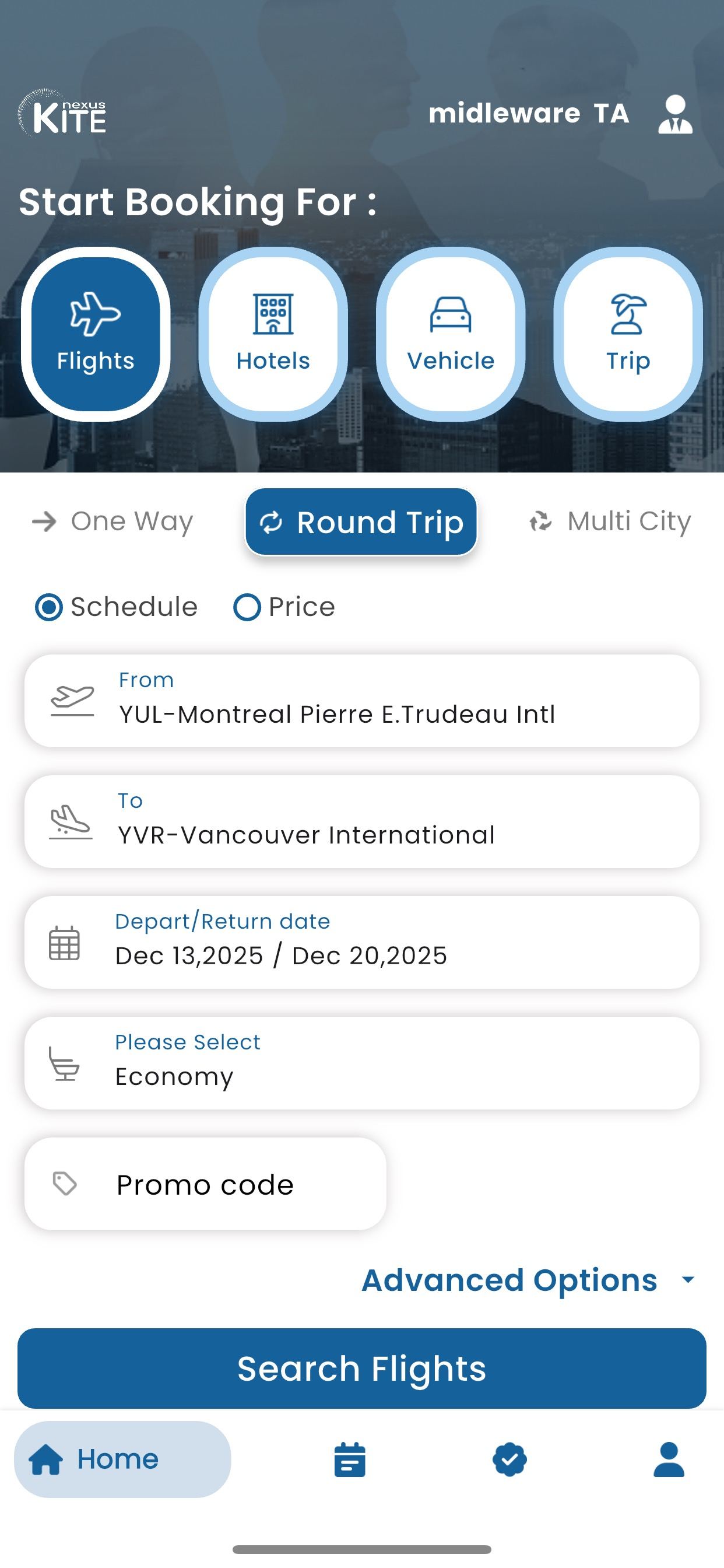The height and width of the screenshot is (1568, 724).
Task: Open the account person icon in bottom bar
Action: tap(669, 1459)
